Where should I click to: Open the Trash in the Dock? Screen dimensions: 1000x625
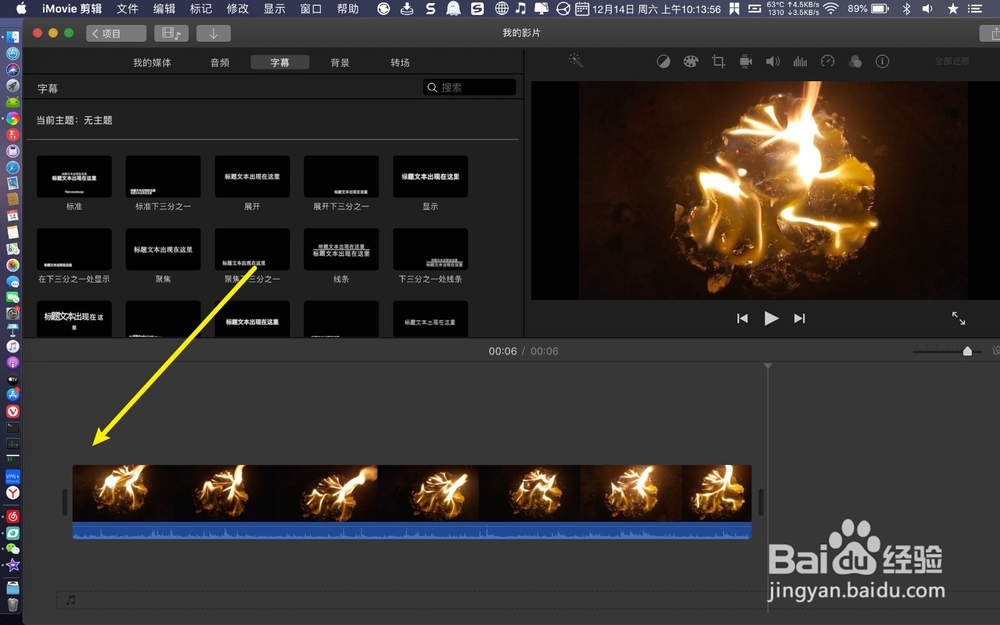click(13, 604)
